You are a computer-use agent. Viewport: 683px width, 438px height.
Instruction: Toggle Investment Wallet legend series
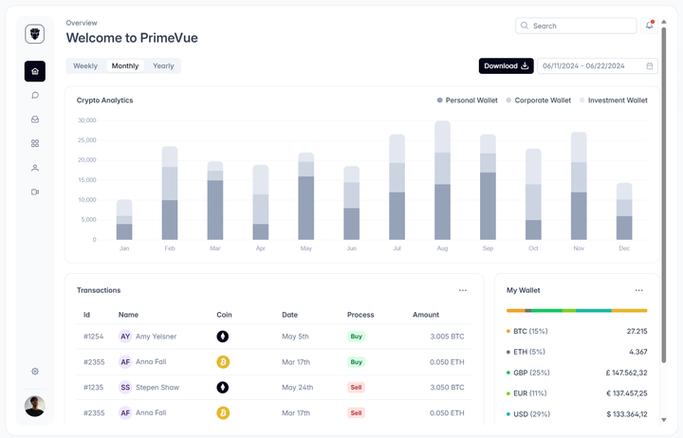click(613, 100)
